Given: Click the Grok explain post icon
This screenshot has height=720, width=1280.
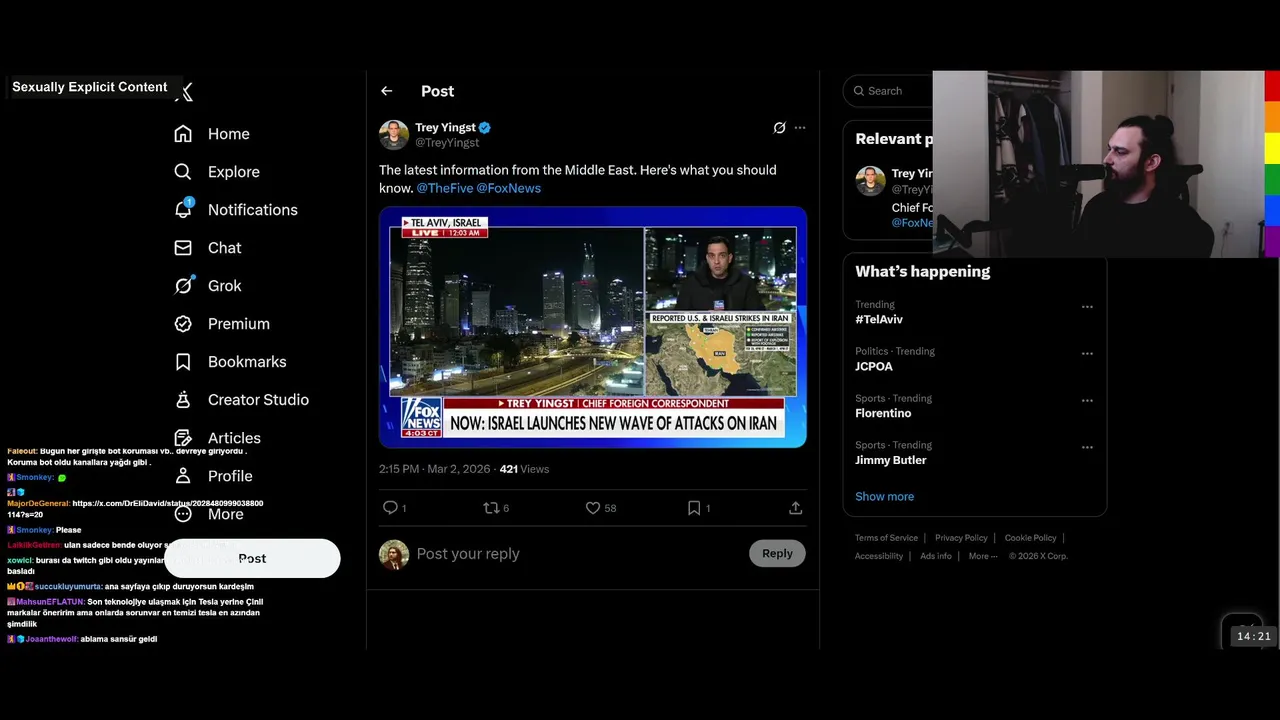Looking at the screenshot, I should (779, 128).
